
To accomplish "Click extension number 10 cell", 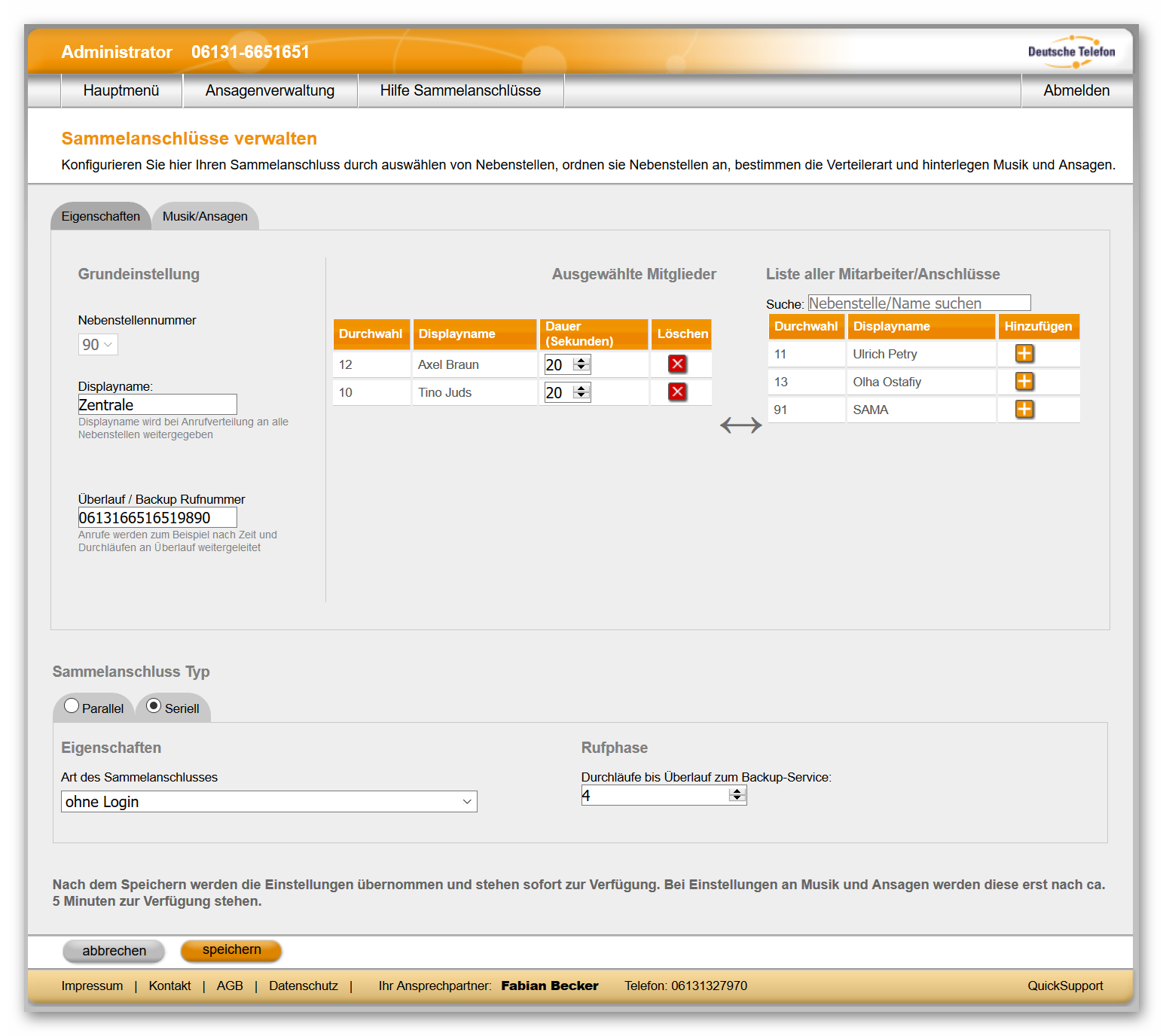I will [371, 392].
